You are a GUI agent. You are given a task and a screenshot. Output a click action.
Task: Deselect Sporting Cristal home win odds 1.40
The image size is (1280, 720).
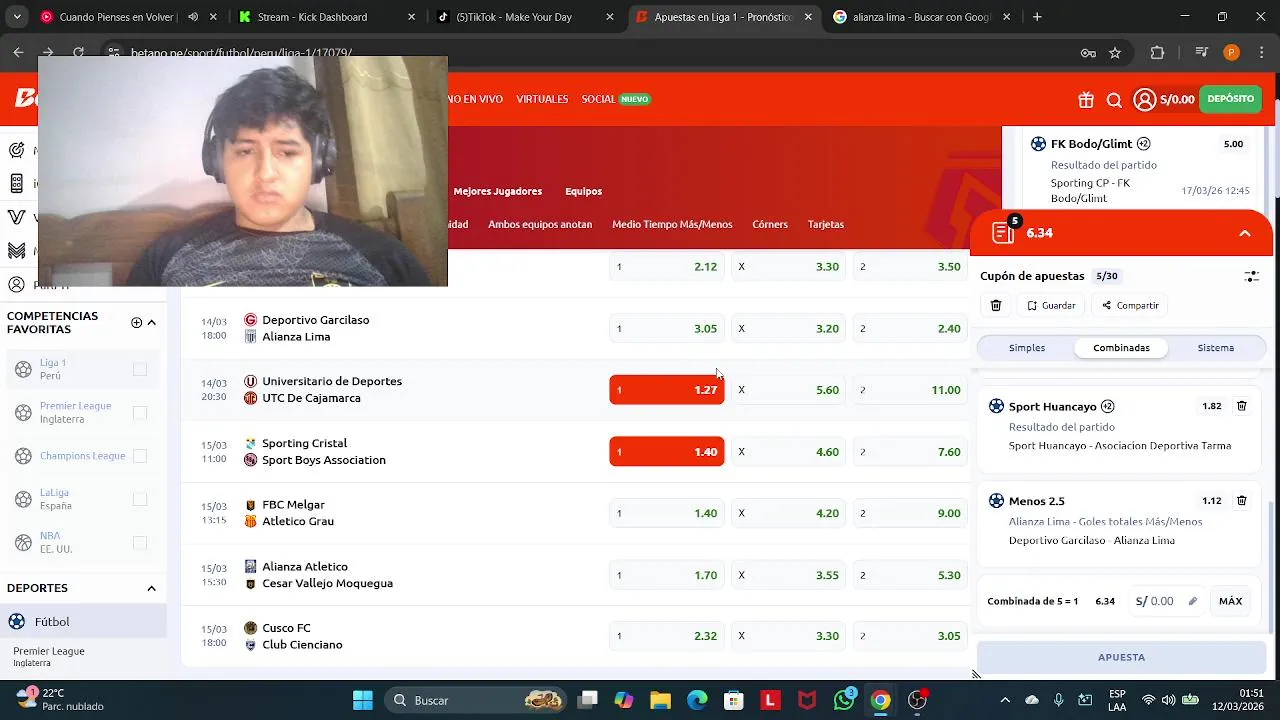pyautogui.click(x=667, y=452)
